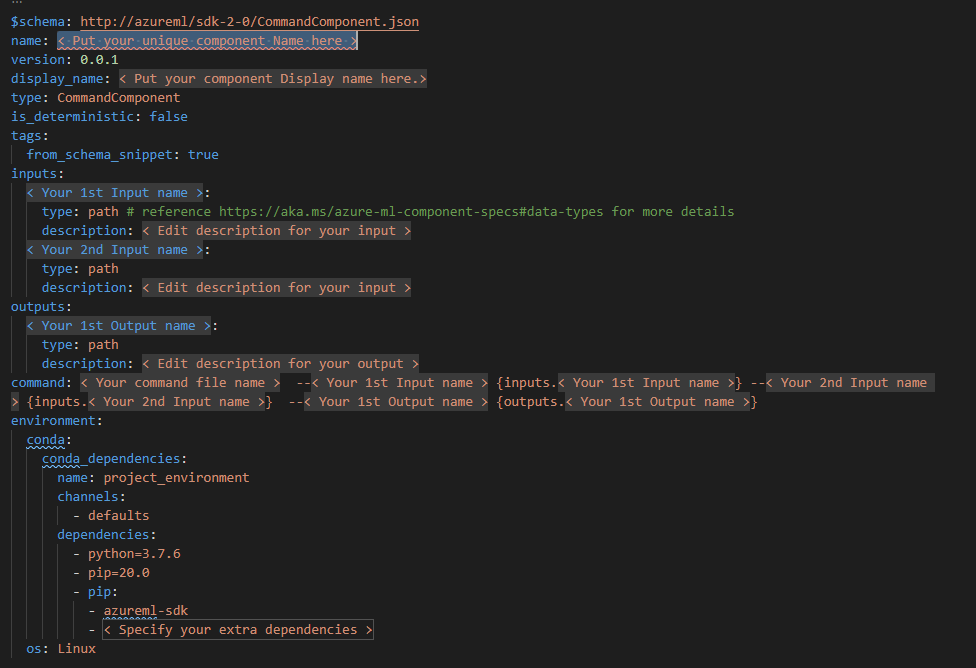Open the aka.ms azure-ml-component-specs link in comment

tap(411, 212)
